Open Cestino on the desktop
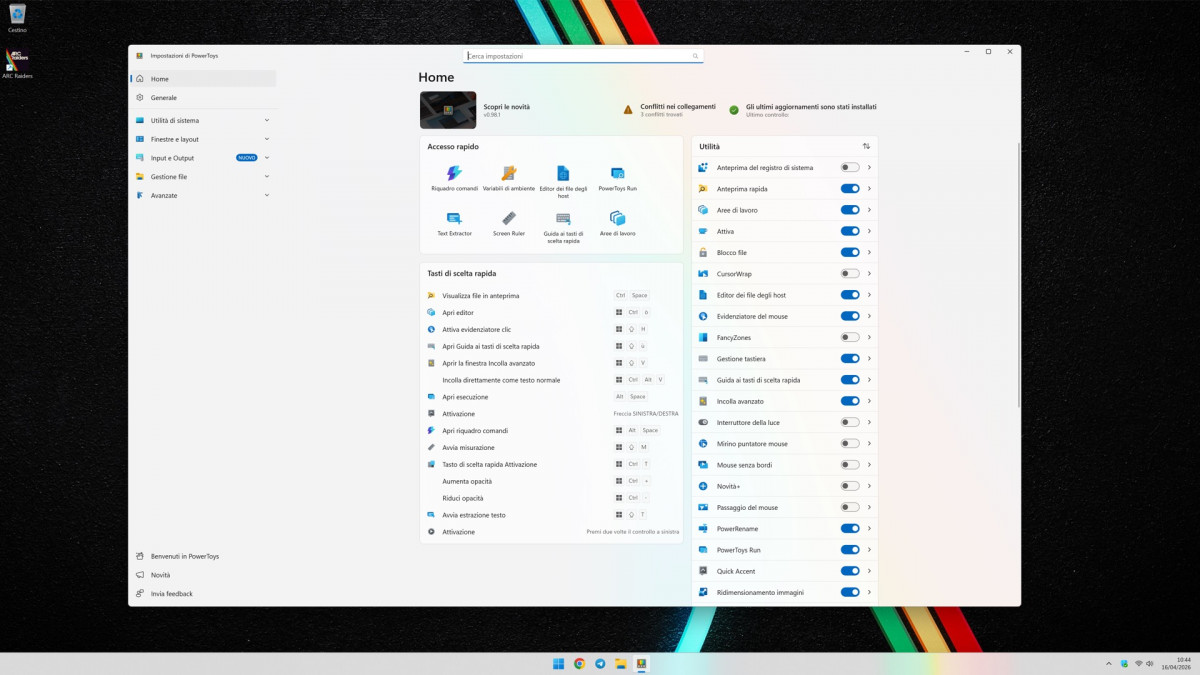 click(x=17, y=18)
